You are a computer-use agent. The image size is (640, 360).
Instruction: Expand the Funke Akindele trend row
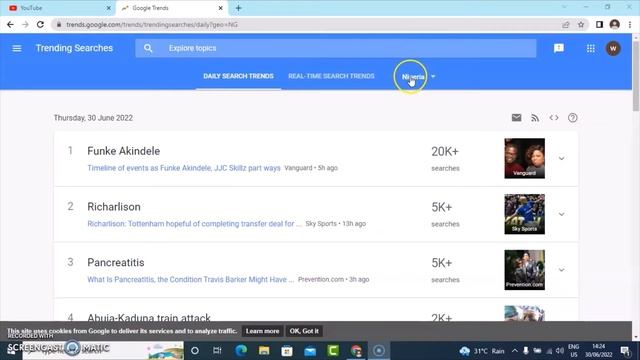(562, 158)
